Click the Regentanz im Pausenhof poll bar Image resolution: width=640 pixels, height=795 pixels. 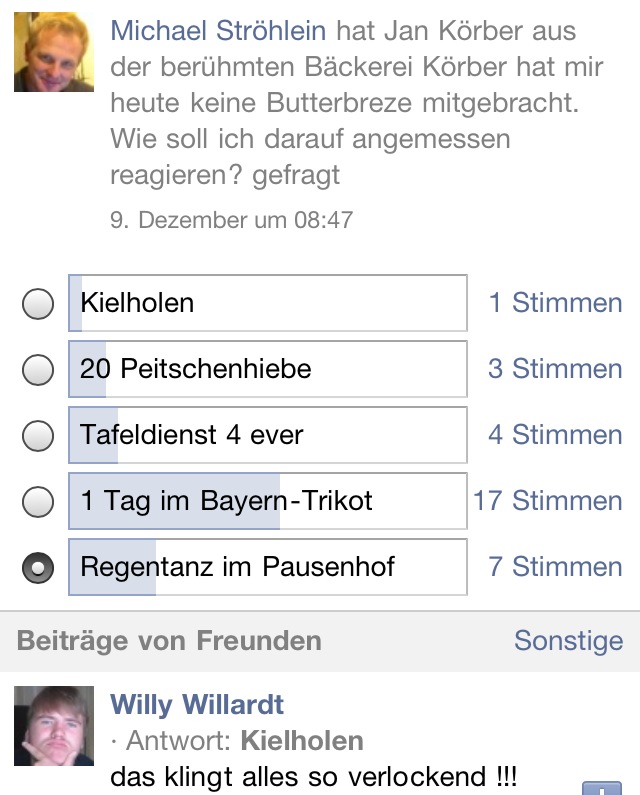pos(267,567)
